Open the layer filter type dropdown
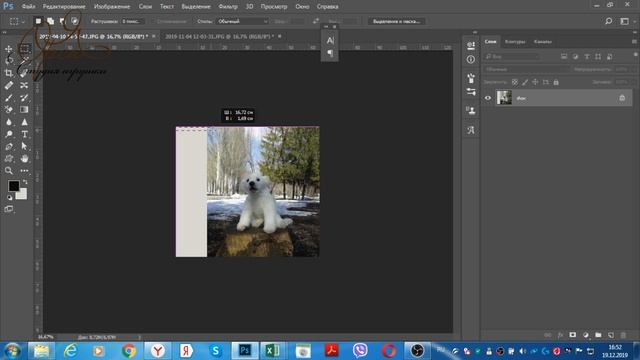Screen dimensions: 640x360 coord(512,57)
